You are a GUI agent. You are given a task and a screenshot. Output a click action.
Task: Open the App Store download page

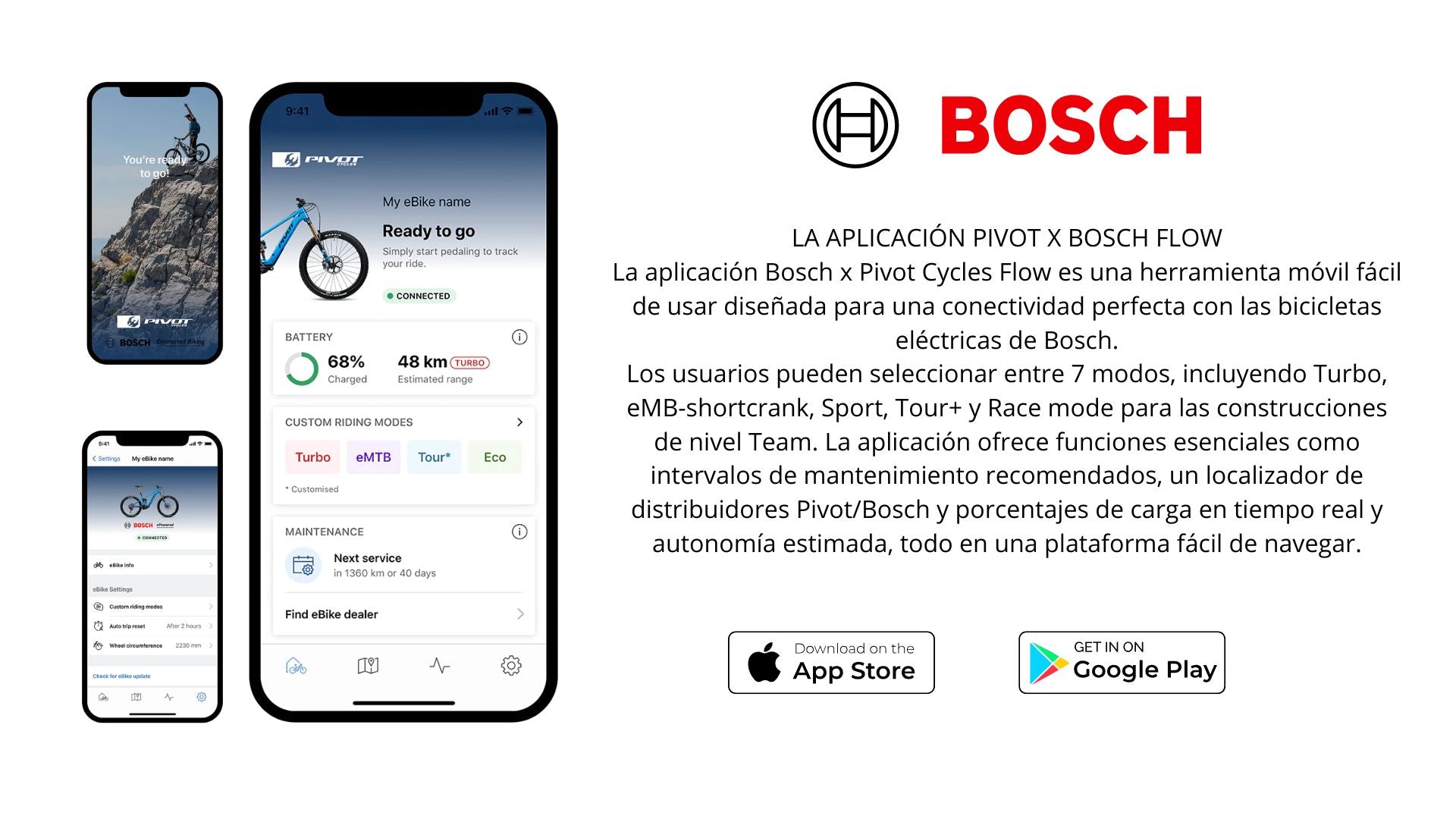click(x=832, y=662)
